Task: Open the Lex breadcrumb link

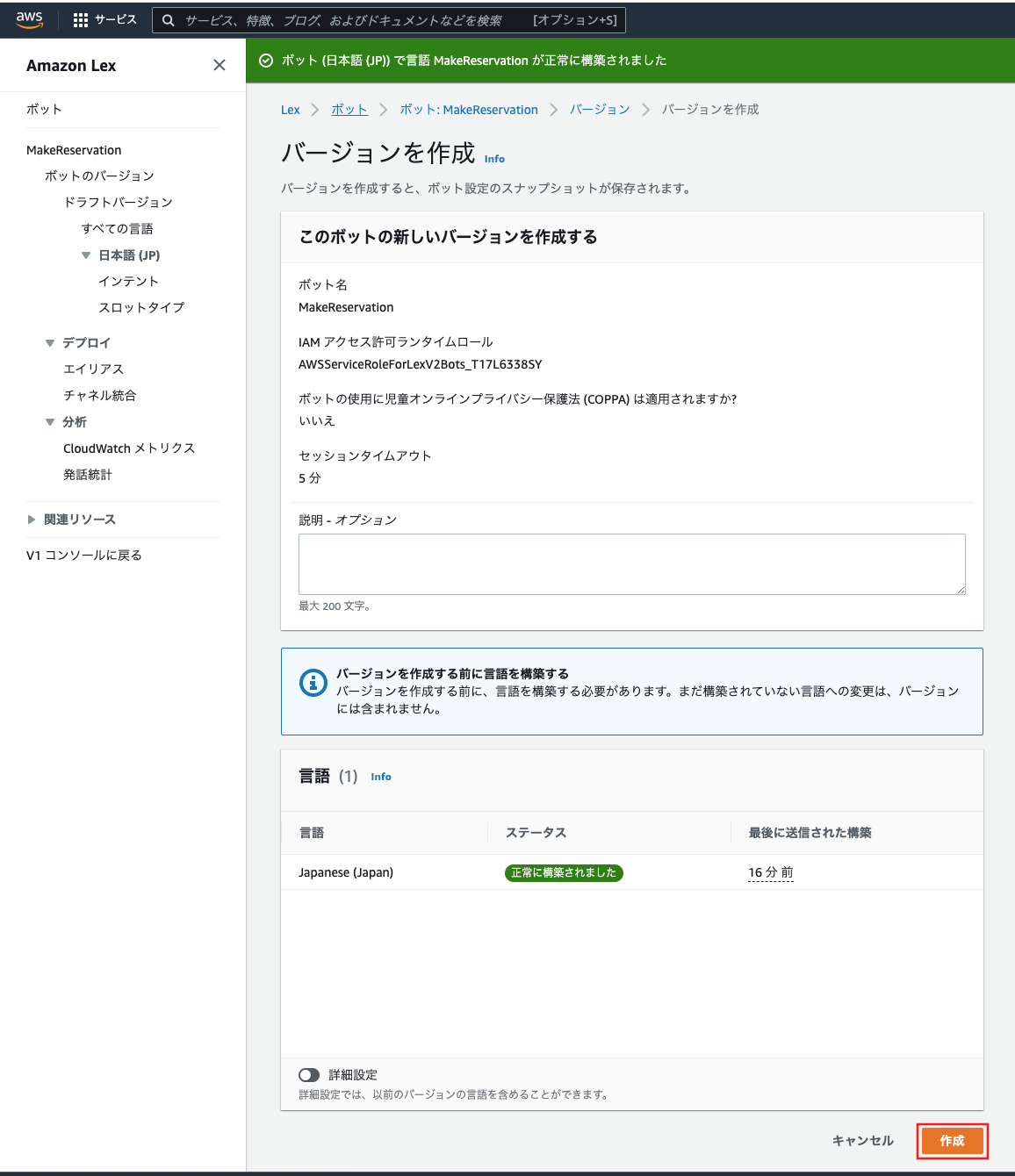Action: 291,110
